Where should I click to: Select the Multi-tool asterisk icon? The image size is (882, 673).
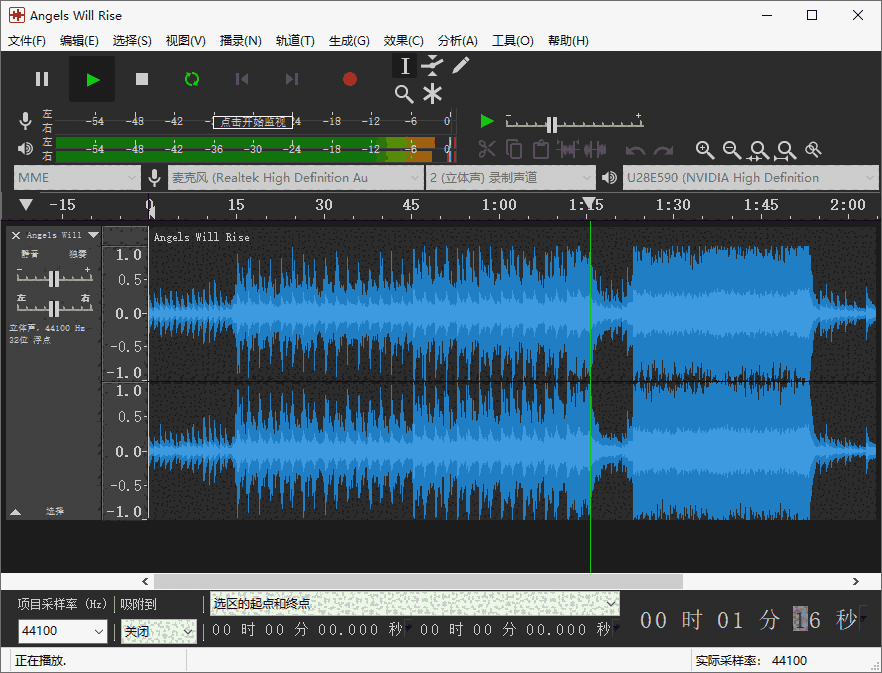point(432,94)
